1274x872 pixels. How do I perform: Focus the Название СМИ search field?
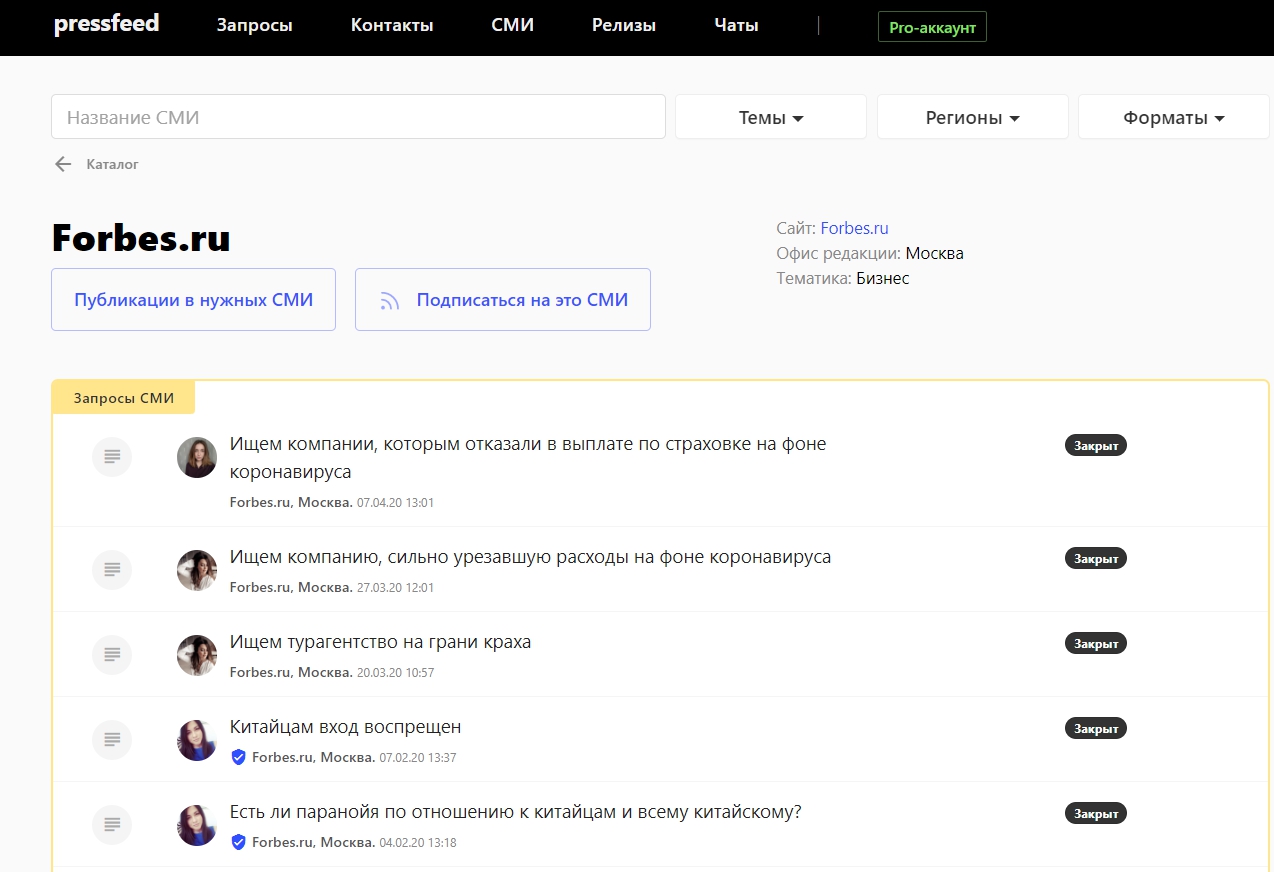point(358,117)
